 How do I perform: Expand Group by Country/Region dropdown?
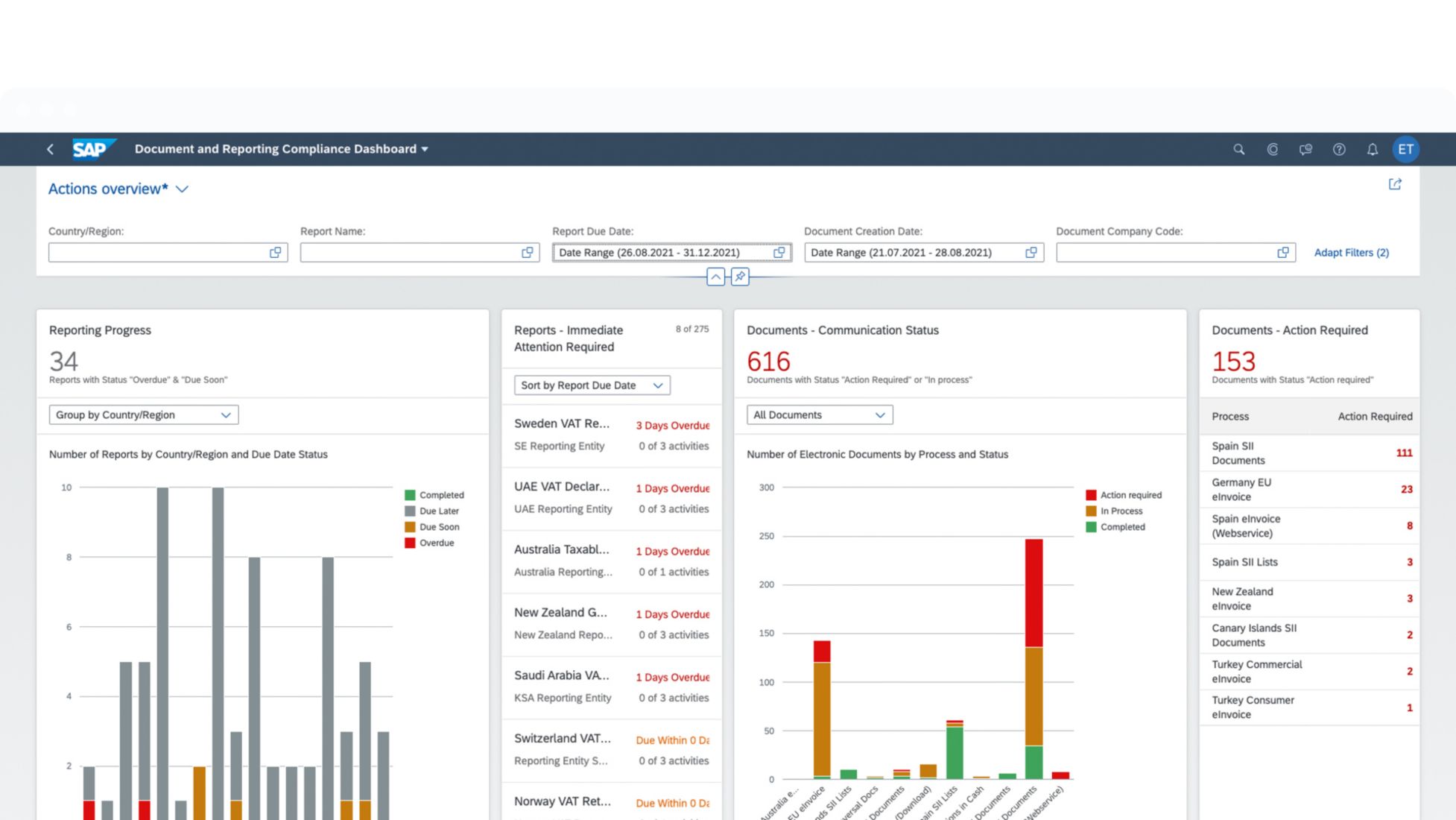click(x=226, y=415)
